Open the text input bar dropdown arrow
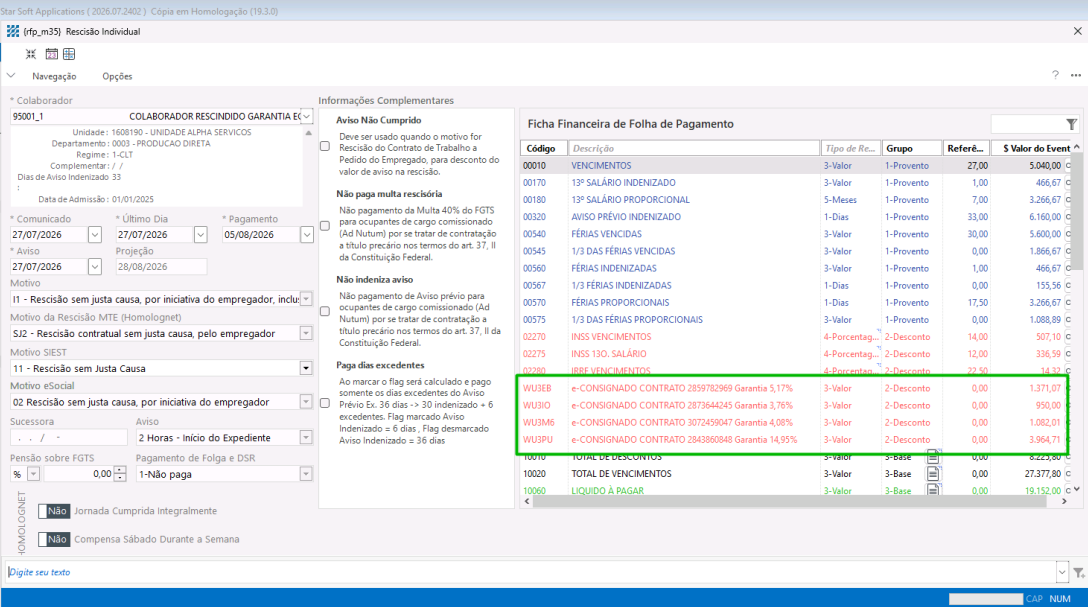Screen dimensions: 1088x607 1062,573
